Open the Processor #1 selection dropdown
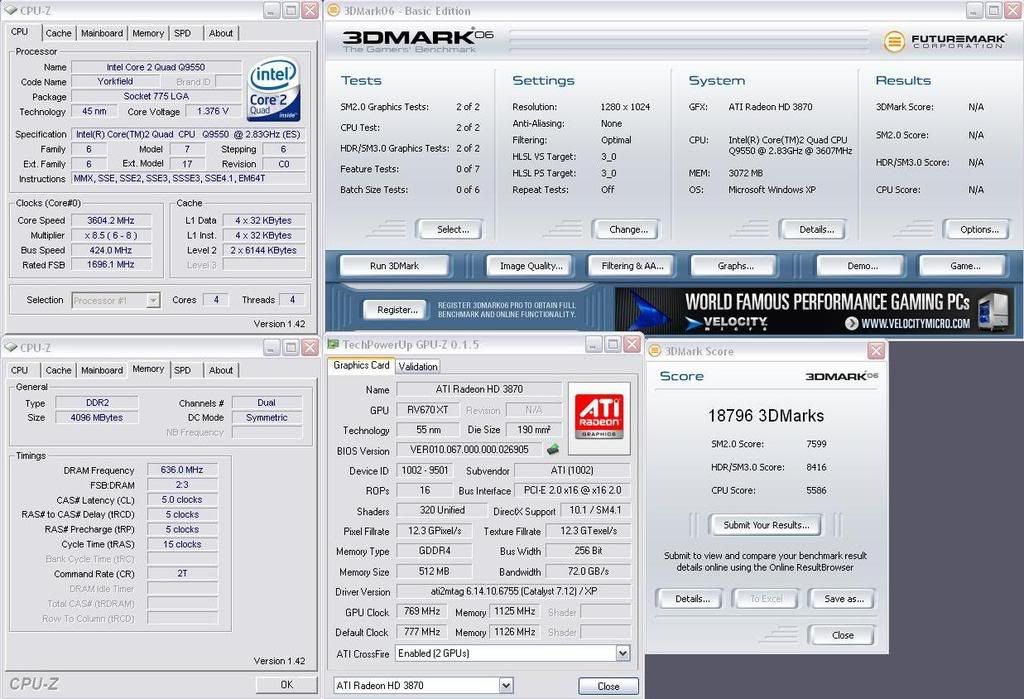This screenshot has height=699, width=1024. click(x=116, y=301)
